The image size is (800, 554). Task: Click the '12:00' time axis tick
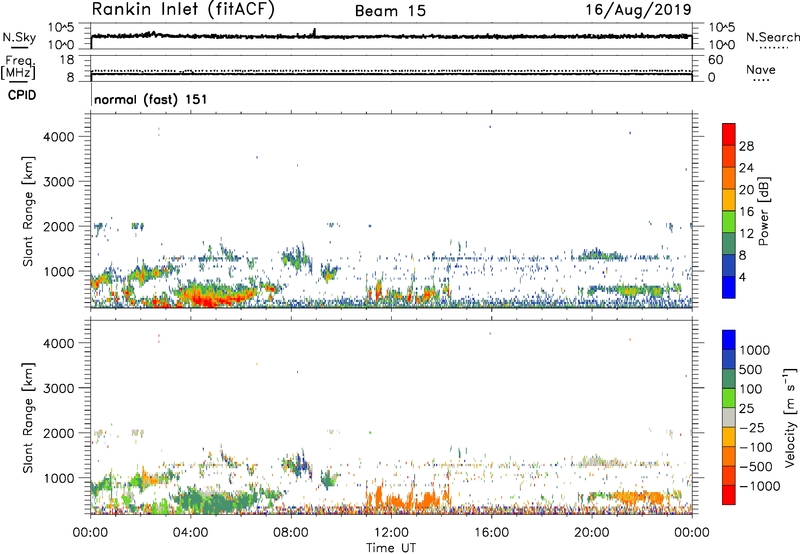pos(391,533)
